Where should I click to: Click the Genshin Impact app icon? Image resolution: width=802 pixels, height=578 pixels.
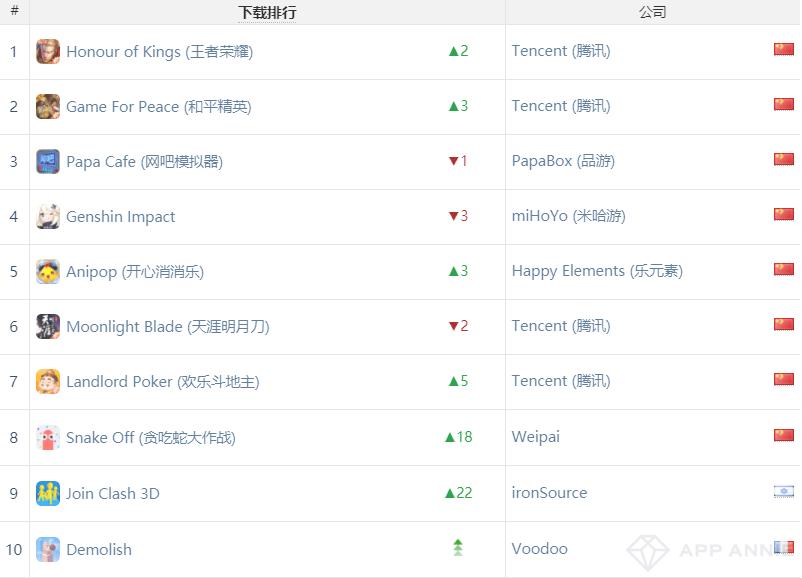pyautogui.click(x=48, y=216)
